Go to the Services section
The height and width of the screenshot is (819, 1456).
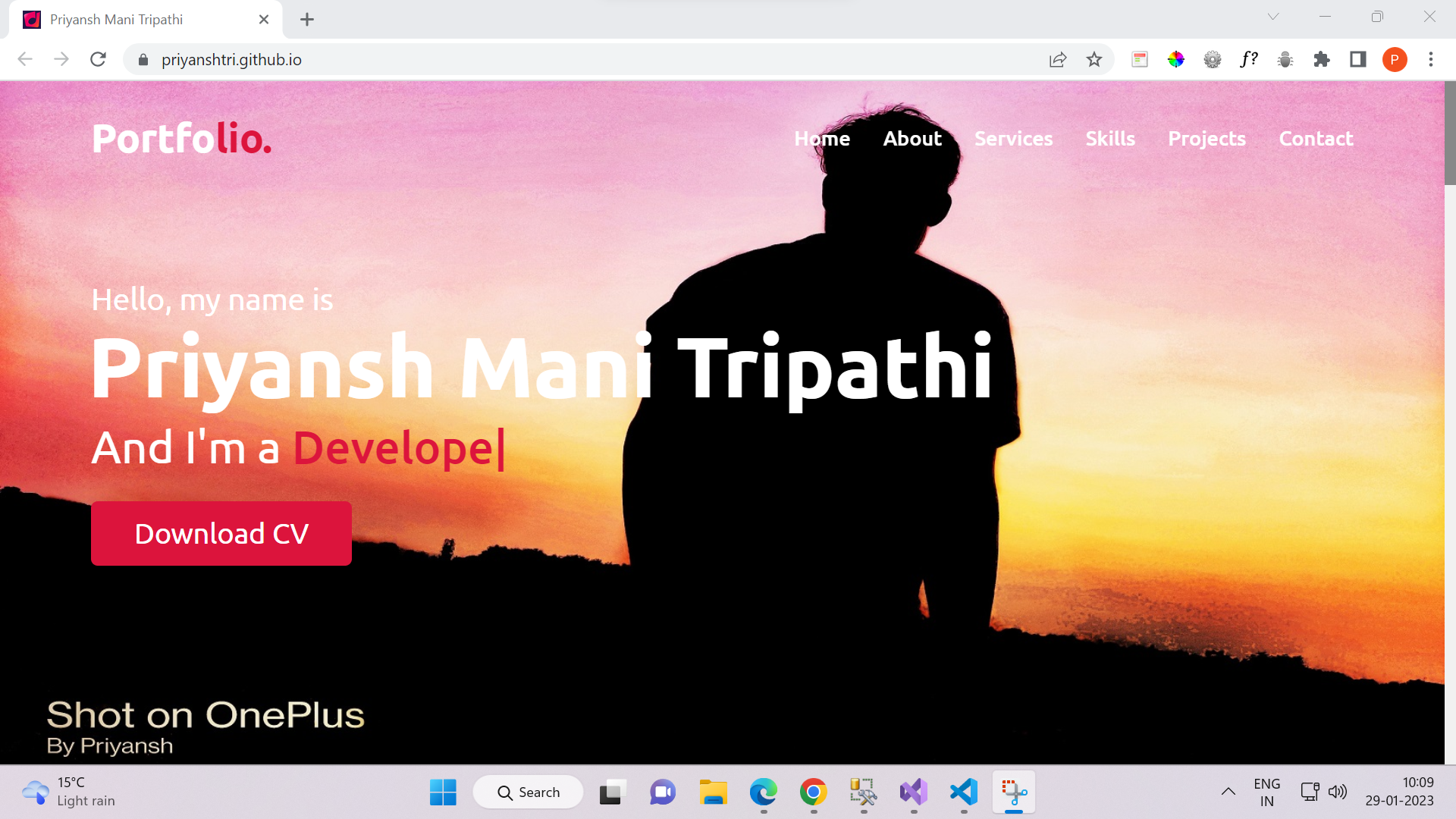pos(1013,139)
